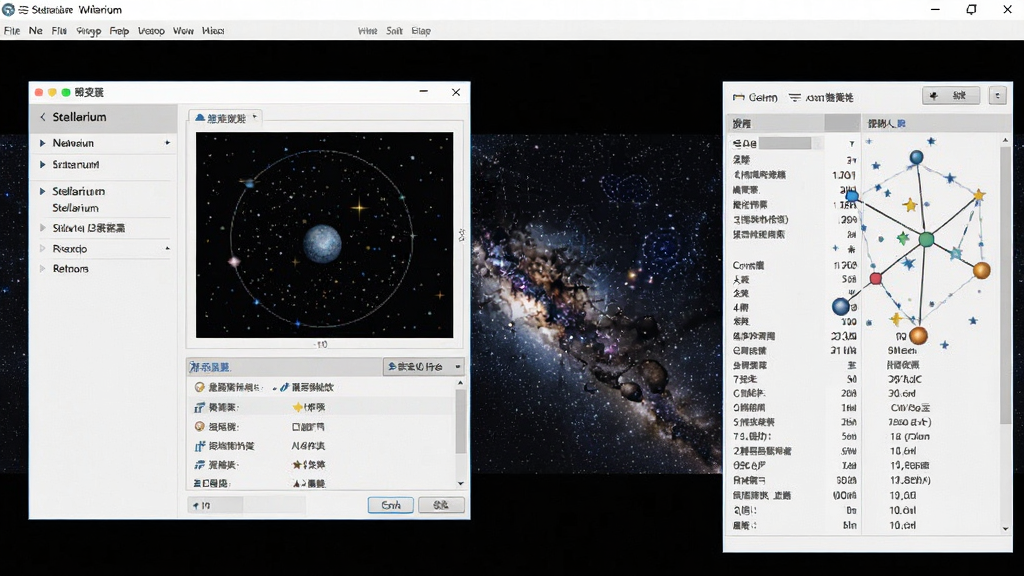
Task: Click the dark star icon in fifth property row
Action: point(297,465)
